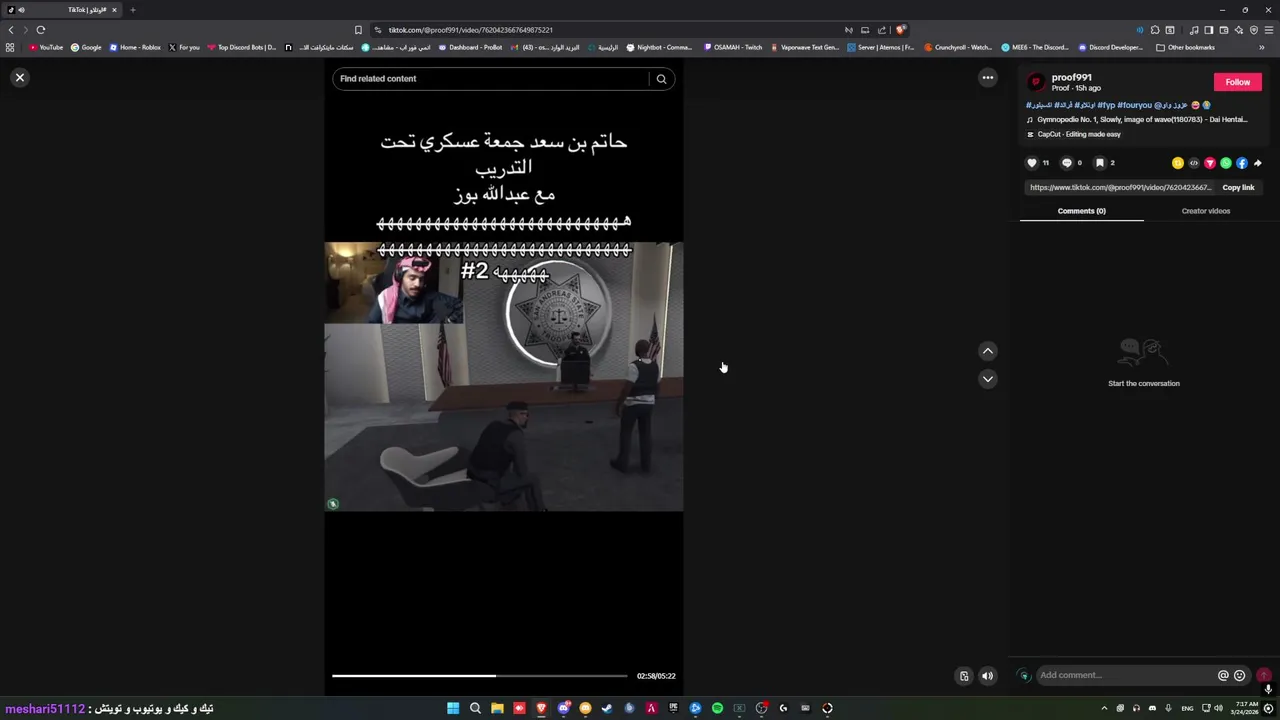Expand more share options arrow
Viewport: 1280px width, 720px height.
pos(1257,163)
